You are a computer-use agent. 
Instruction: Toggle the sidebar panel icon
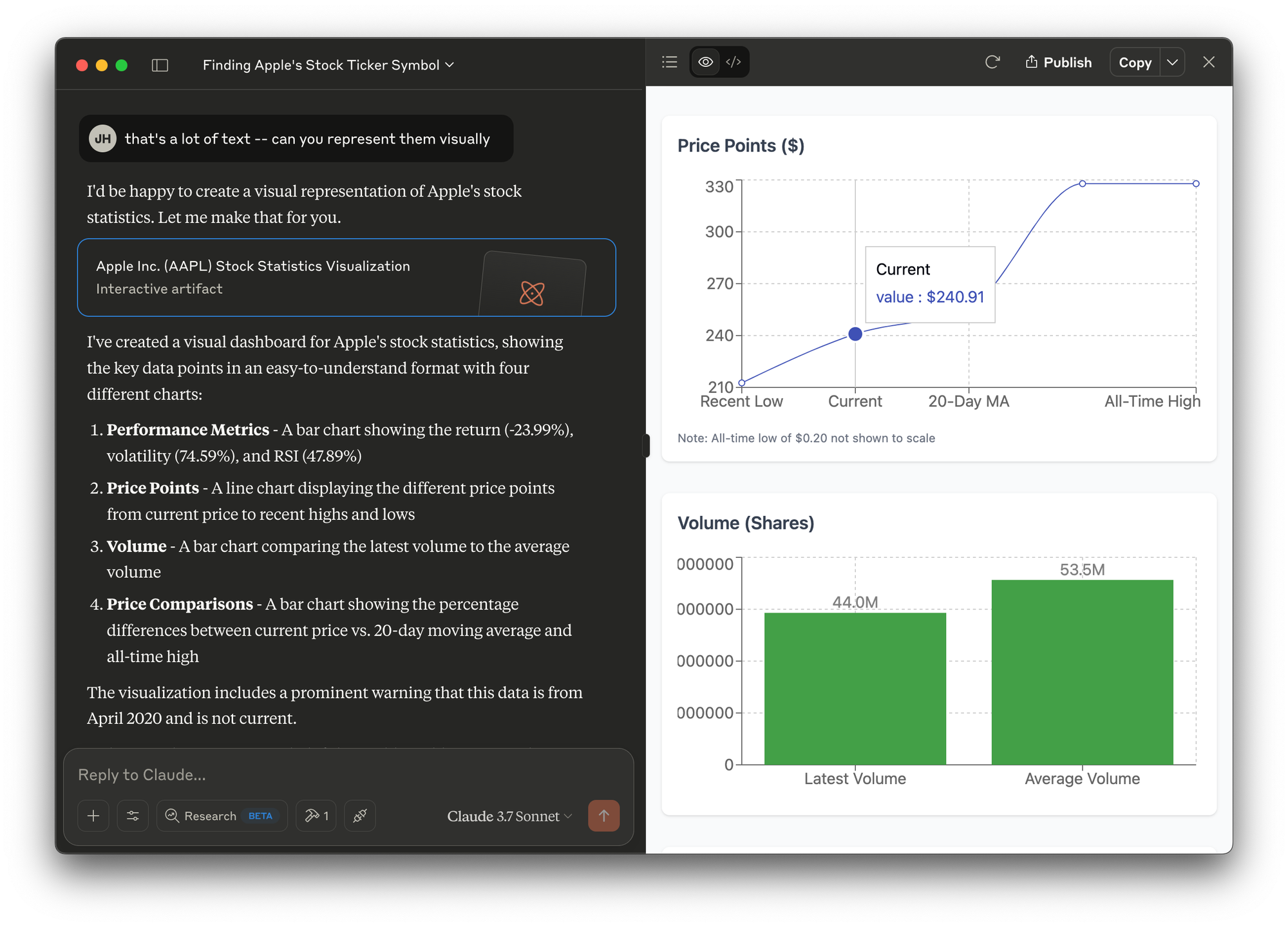[160, 65]
